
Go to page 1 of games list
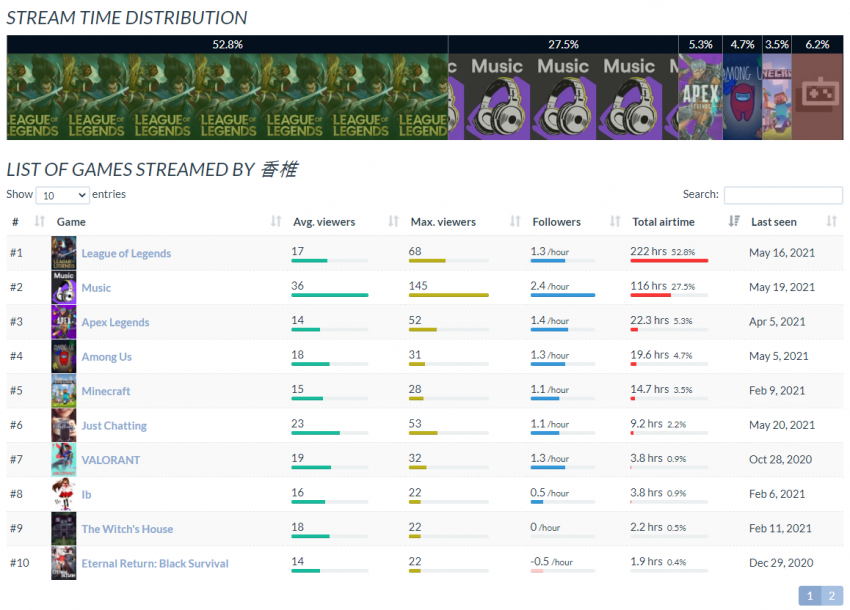pyautogui.click(x=810, y=596)
